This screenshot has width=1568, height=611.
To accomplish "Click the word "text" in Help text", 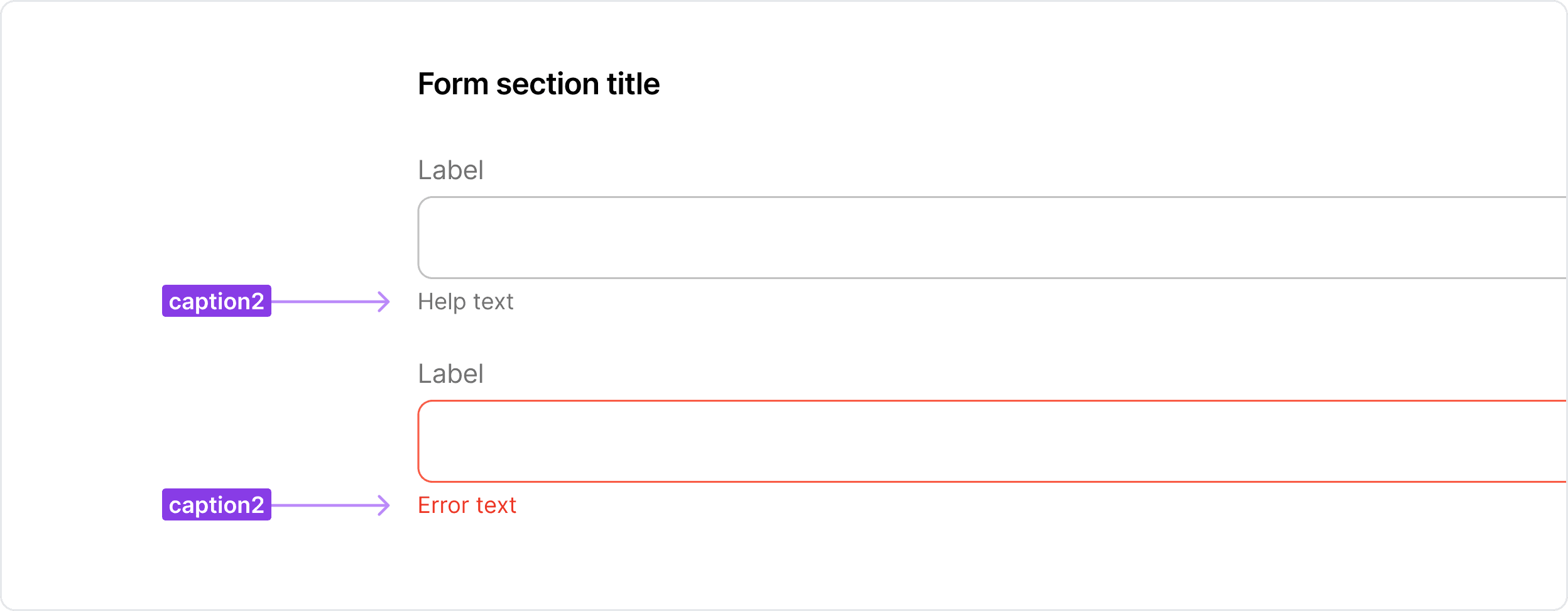I will click(x=493, y=302).
